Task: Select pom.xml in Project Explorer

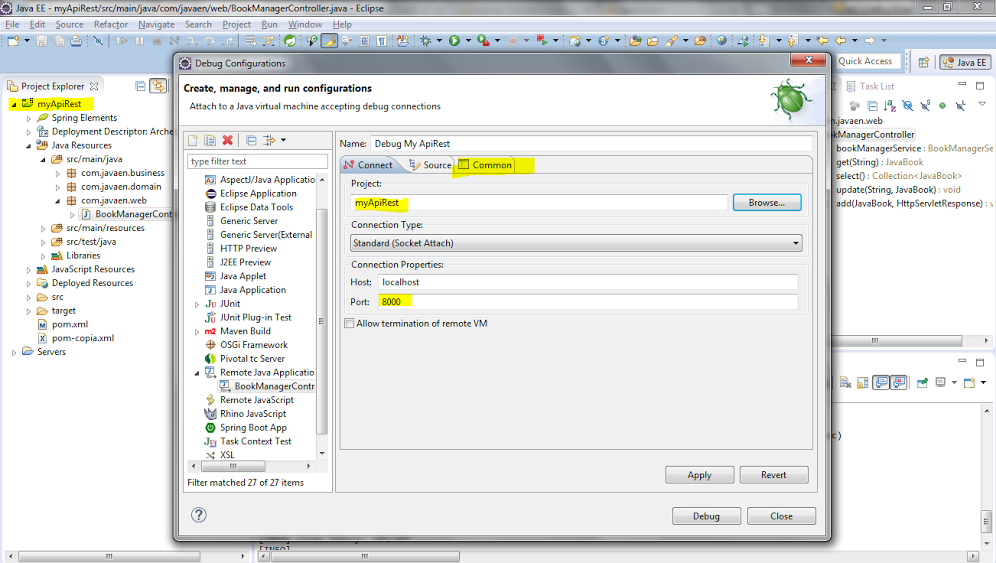Action: point(62,325)
